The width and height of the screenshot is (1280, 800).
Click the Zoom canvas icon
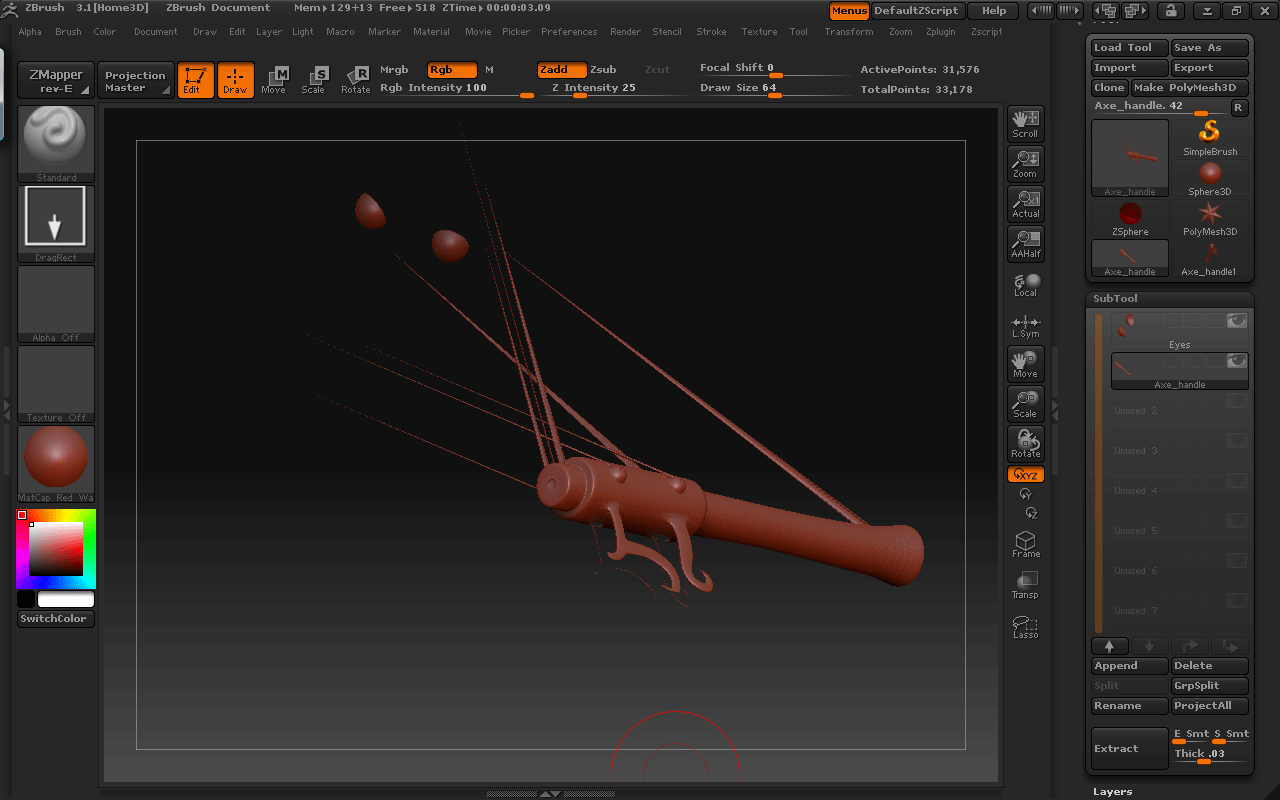[1025, 163]
